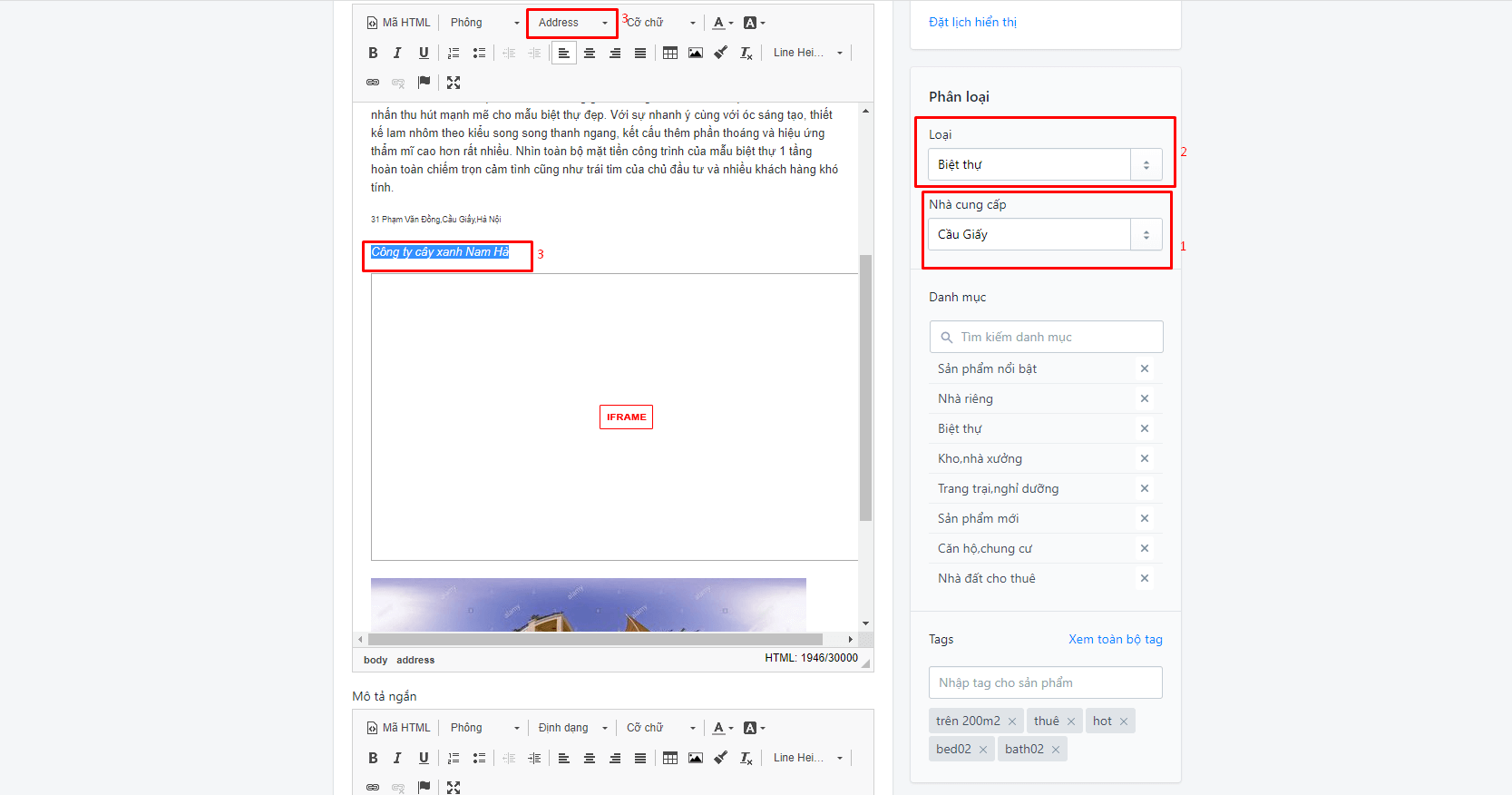Remove the bath02 tag
This screenshot has width=1512, height=795.
coord(1056,750)
